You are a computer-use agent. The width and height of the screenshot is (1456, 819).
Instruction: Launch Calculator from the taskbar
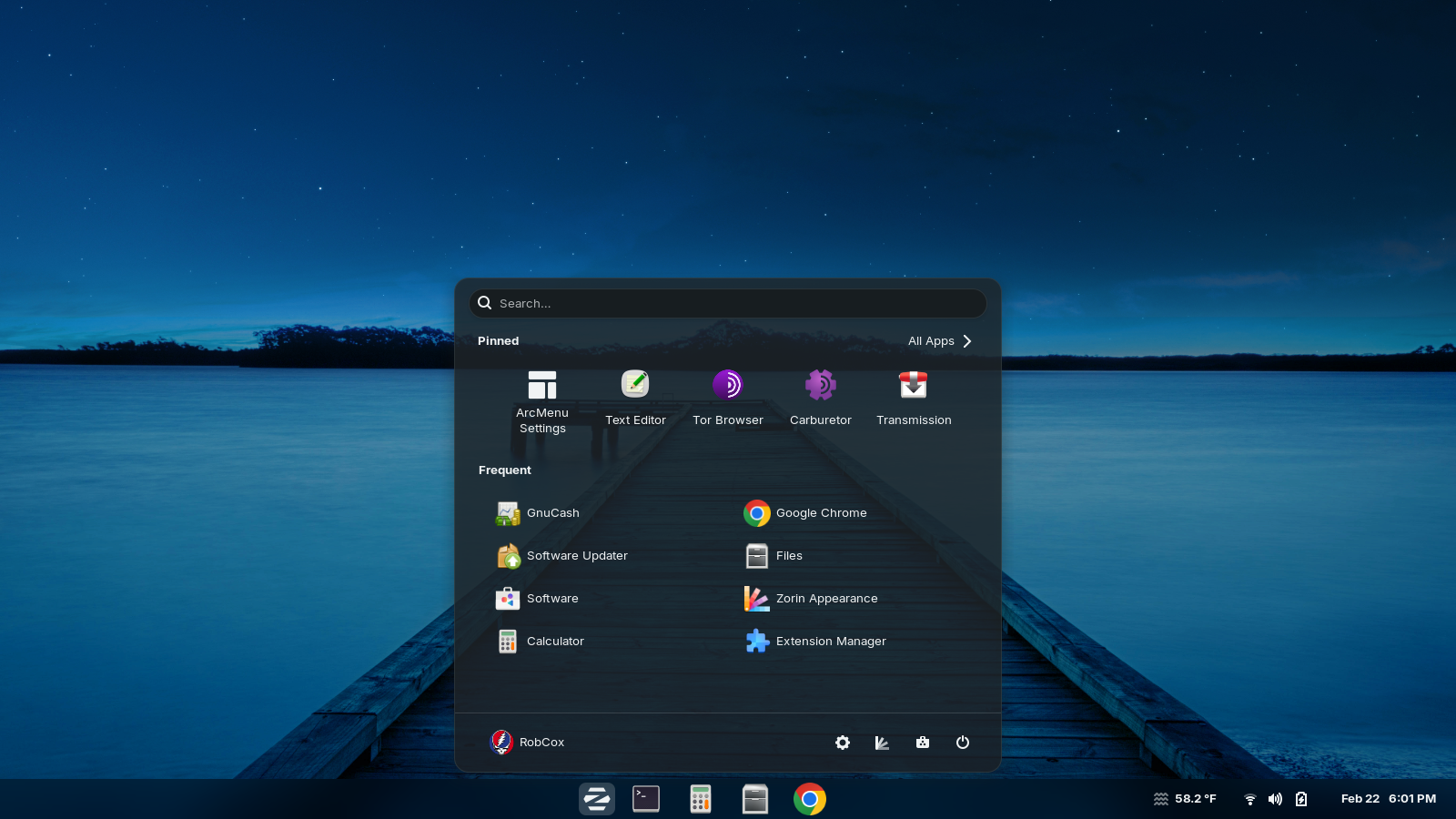tap(700, 800)
